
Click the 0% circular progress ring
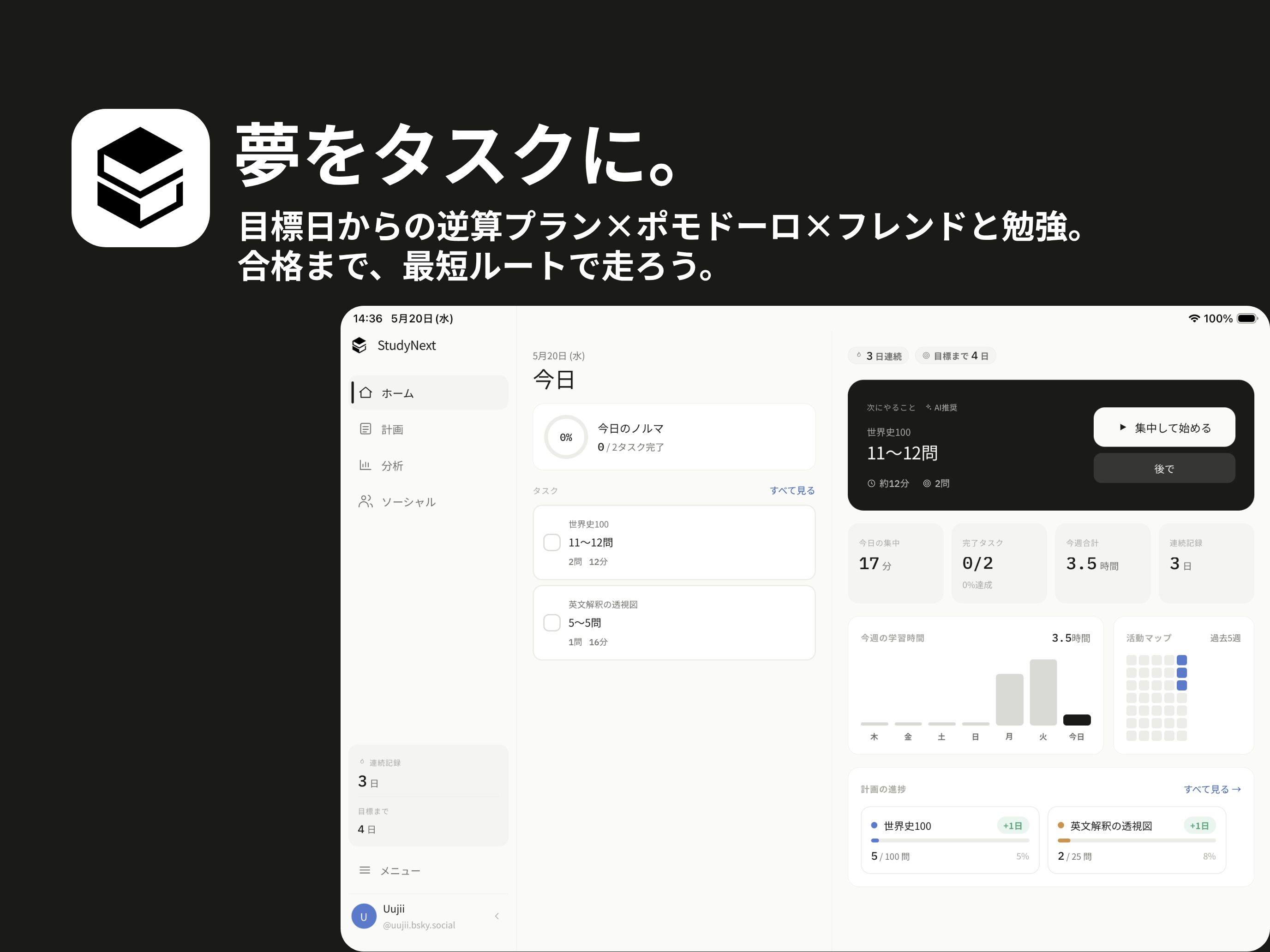[x=566, y=437]
